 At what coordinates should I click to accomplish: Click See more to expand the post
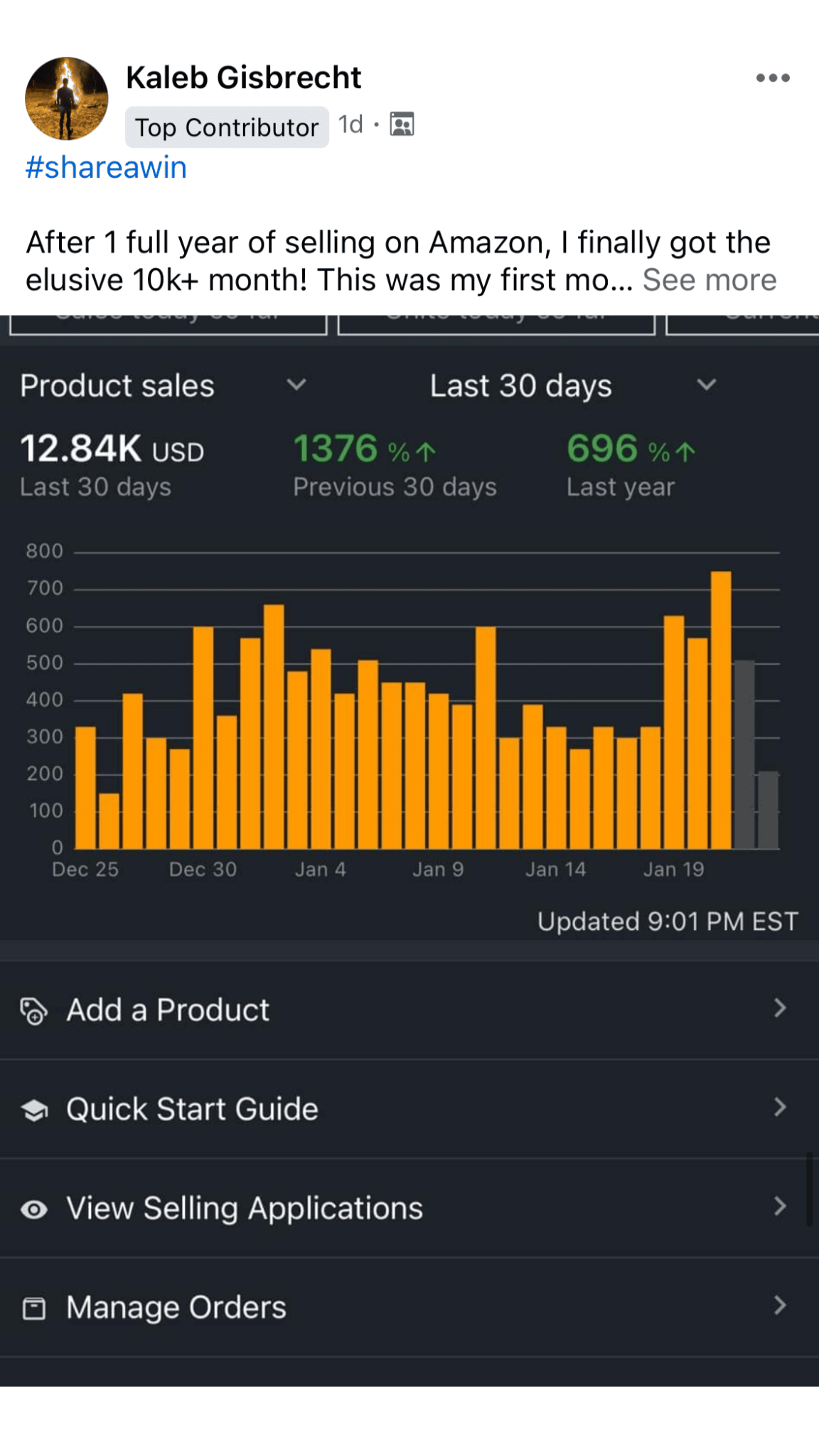(709, 280)
